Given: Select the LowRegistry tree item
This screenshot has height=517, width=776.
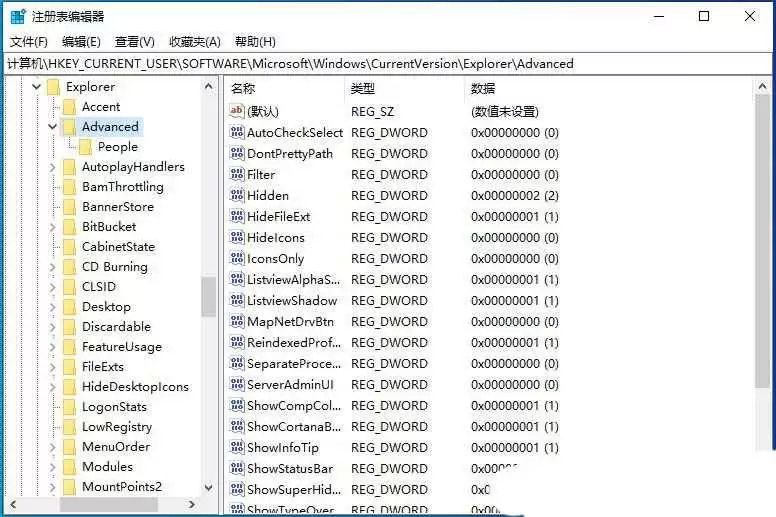Looking at the screenshot, I should (x=117, y=426).
